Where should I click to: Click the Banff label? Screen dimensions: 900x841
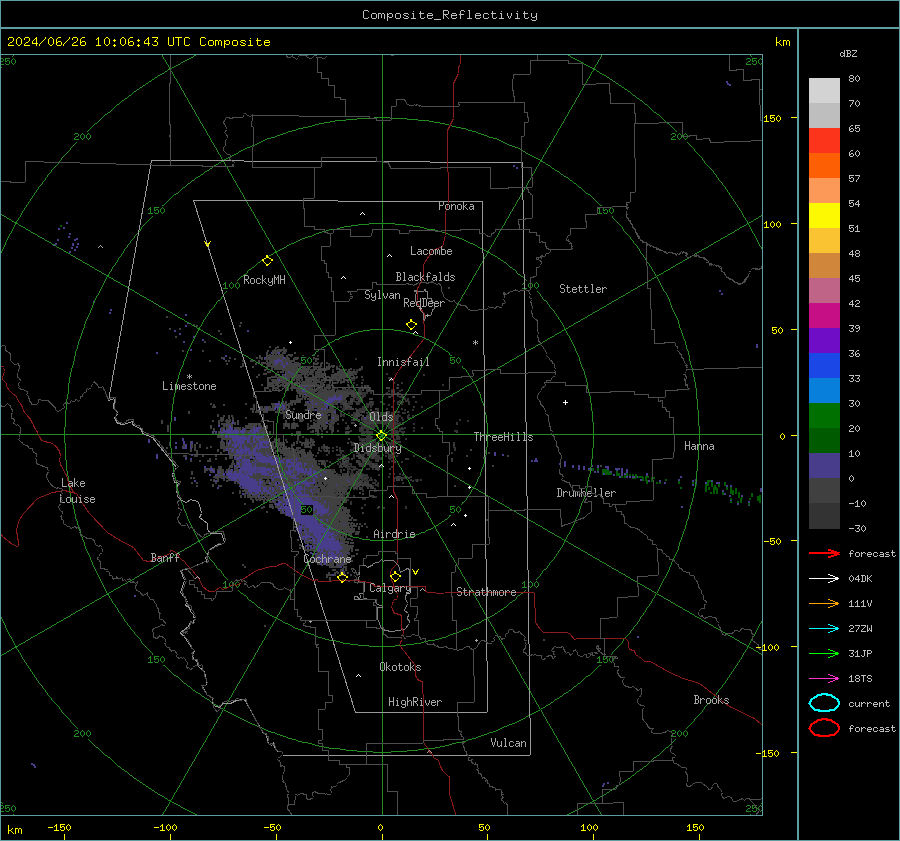coord(165,557)
